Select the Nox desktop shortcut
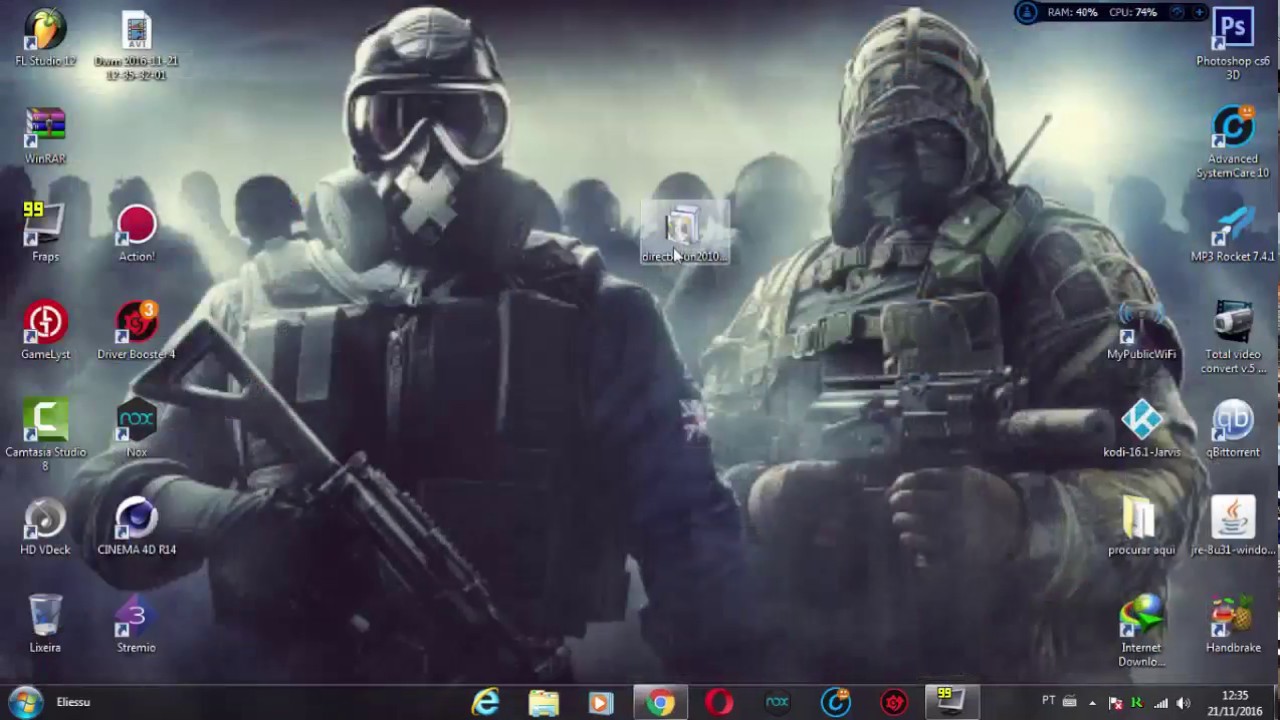This screenshot has width=1280, height=720. tap(137, 428)
